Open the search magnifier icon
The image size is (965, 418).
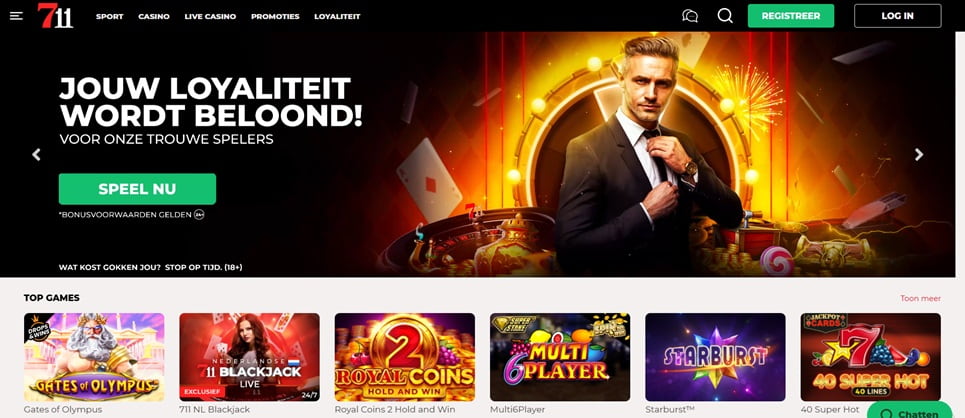tap(725, 16)
